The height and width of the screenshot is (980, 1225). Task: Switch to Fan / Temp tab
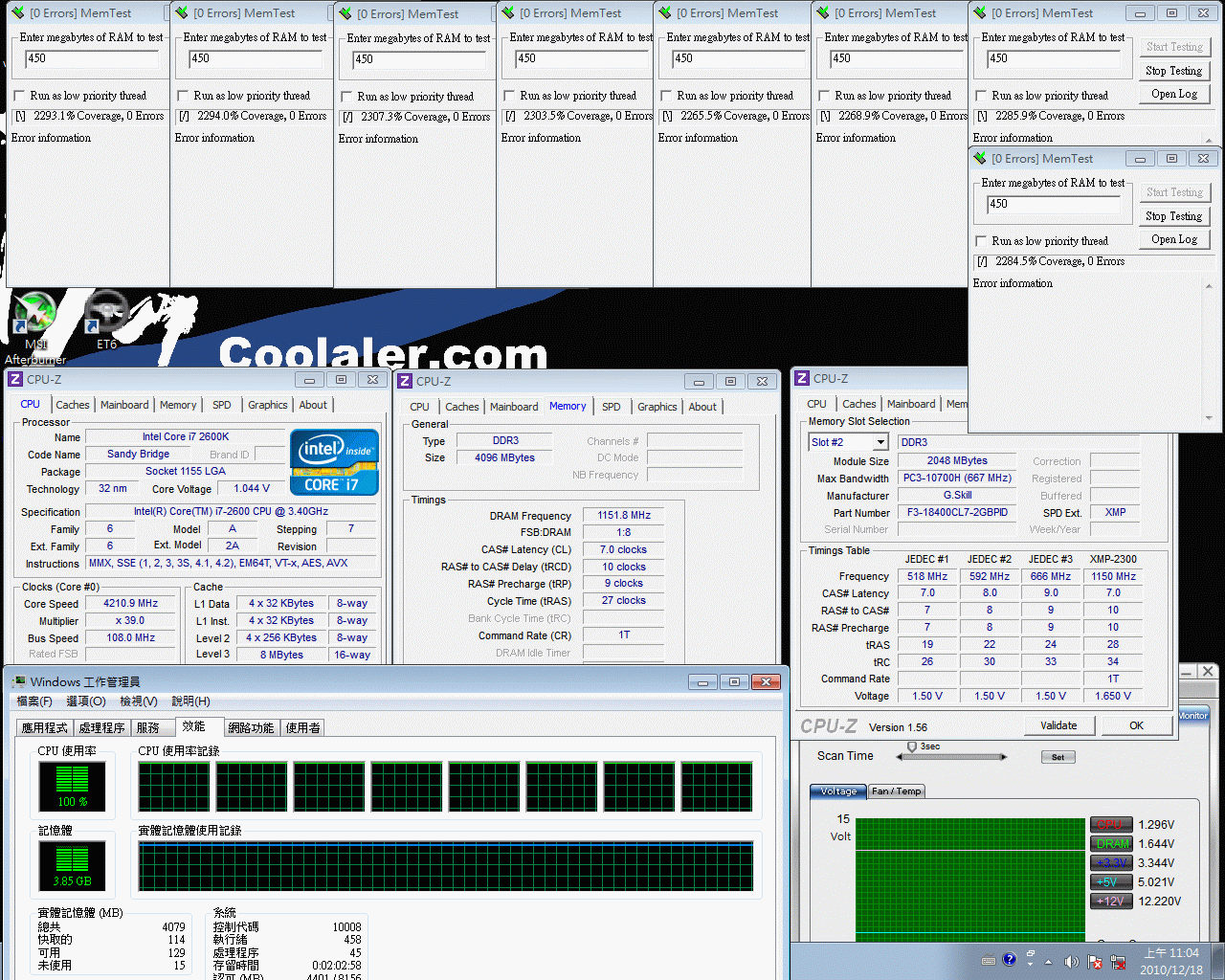896,791
